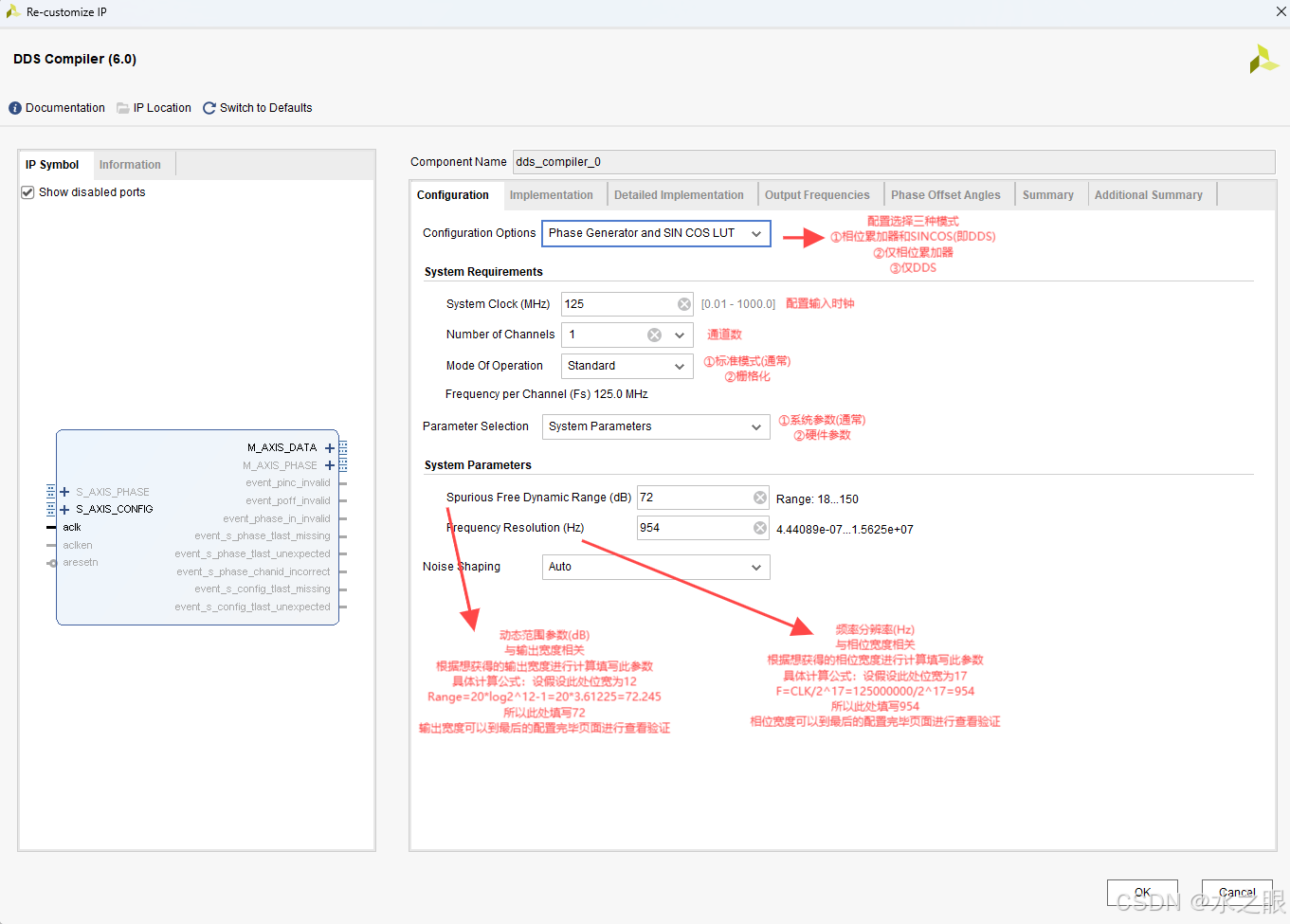The height and width of the screenshot is (924, 1290).
Task: Open Noise Shaping dropdown
Action: [656, 567]
